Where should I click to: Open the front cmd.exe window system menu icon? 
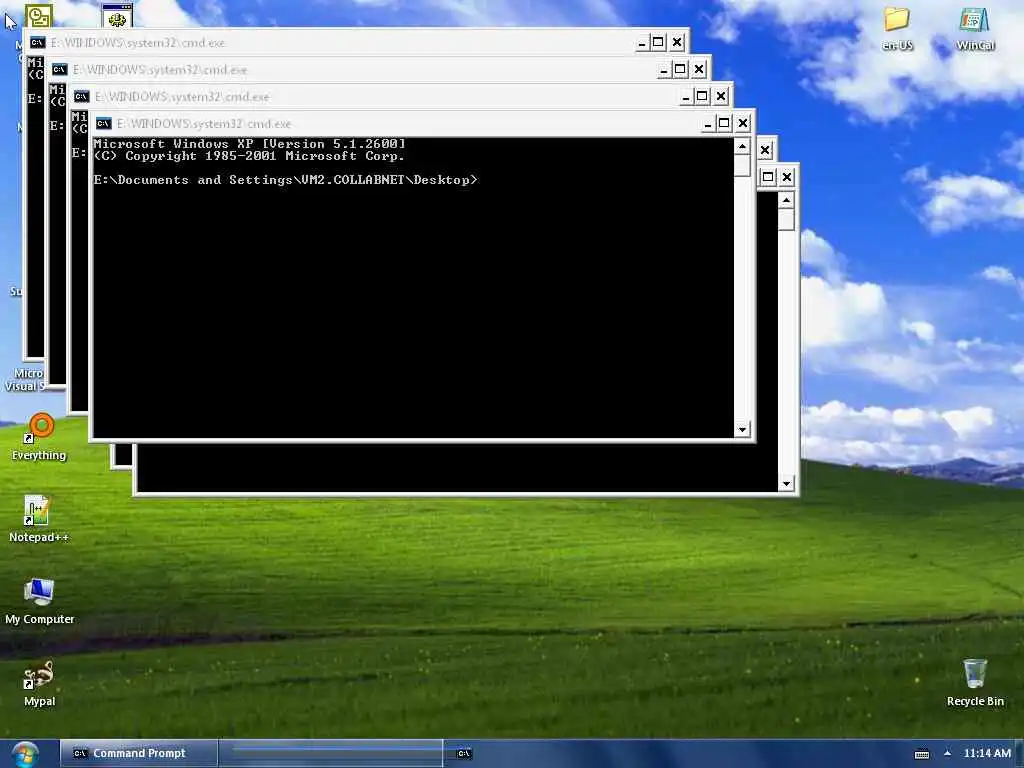103,123
